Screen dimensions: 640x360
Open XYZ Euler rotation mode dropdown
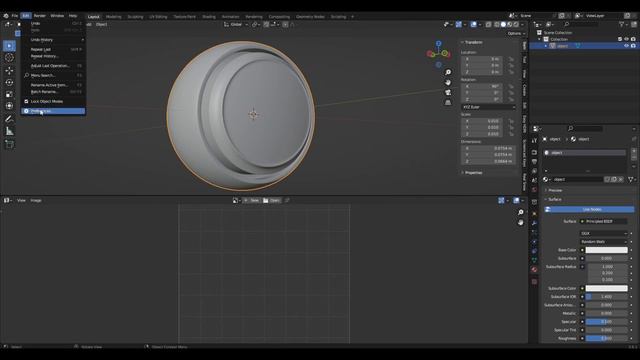489,107
